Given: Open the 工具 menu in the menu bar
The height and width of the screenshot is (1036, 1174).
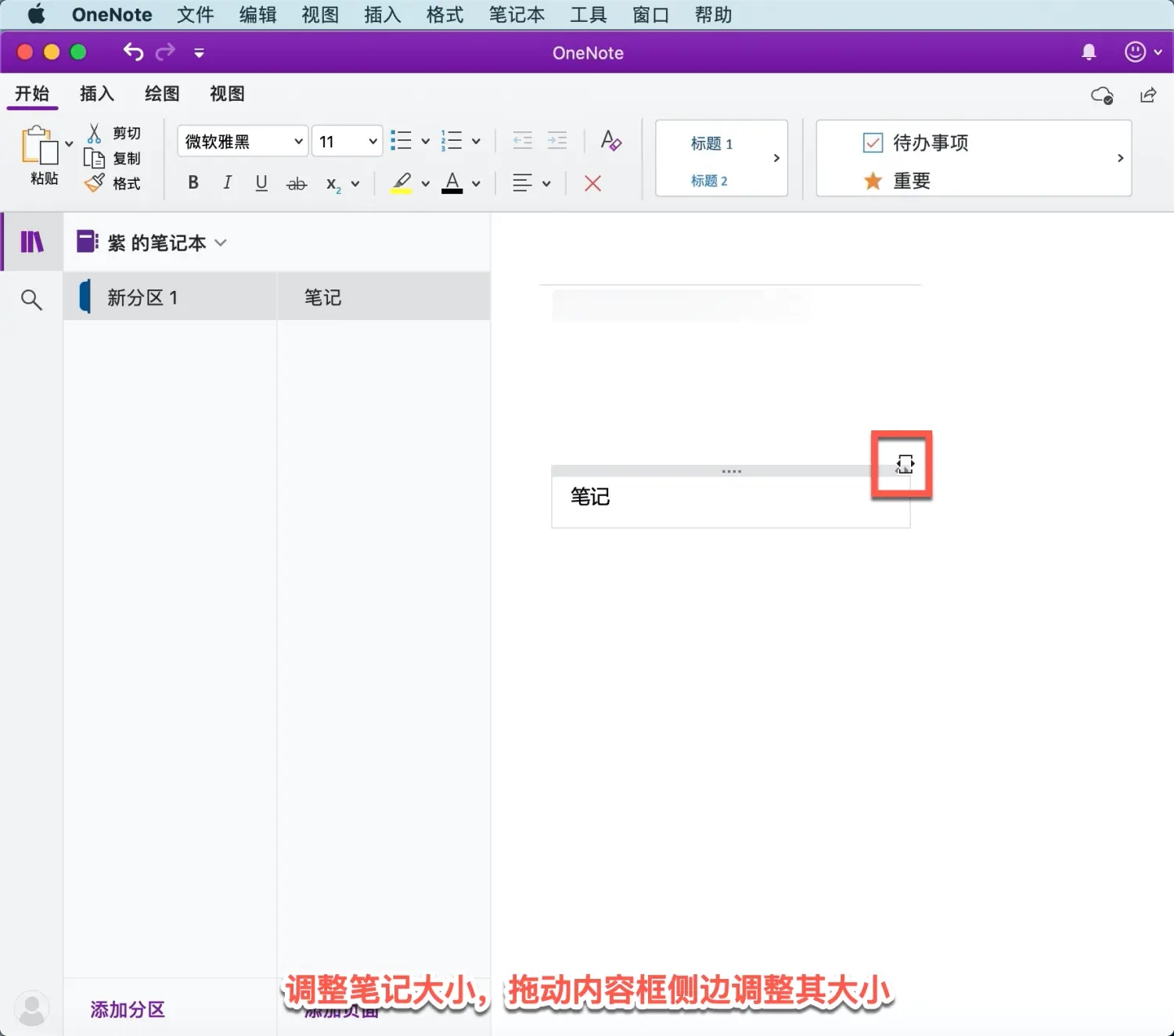Looking at the screenshot, I should [589, 15].
